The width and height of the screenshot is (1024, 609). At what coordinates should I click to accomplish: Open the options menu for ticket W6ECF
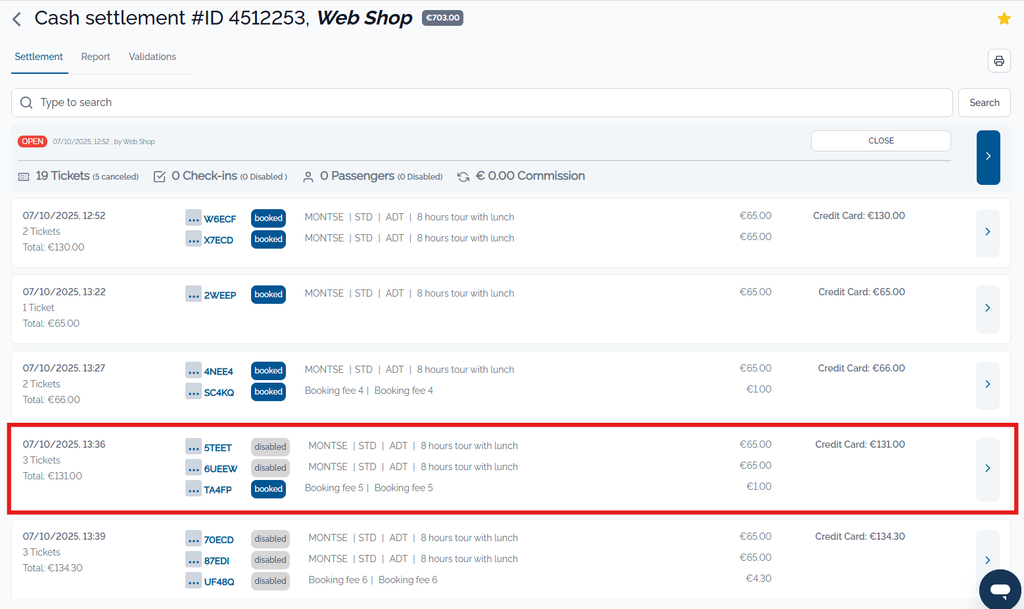[x=193, y=218]
